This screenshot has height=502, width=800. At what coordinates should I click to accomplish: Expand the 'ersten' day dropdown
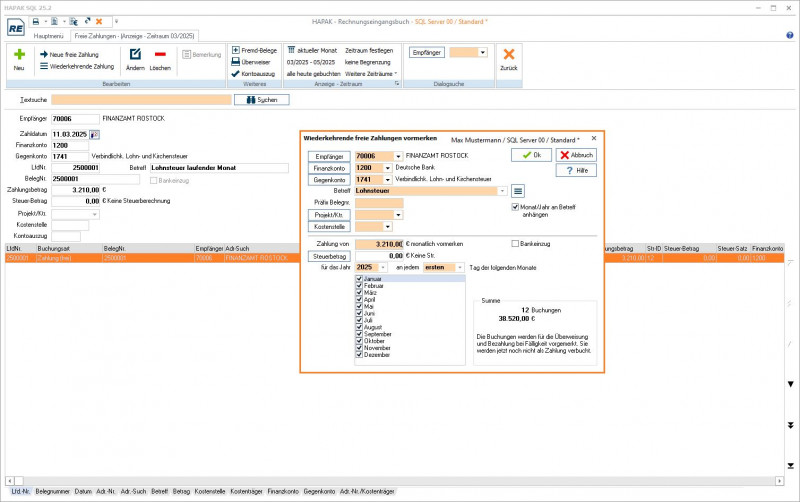[460, 268]
